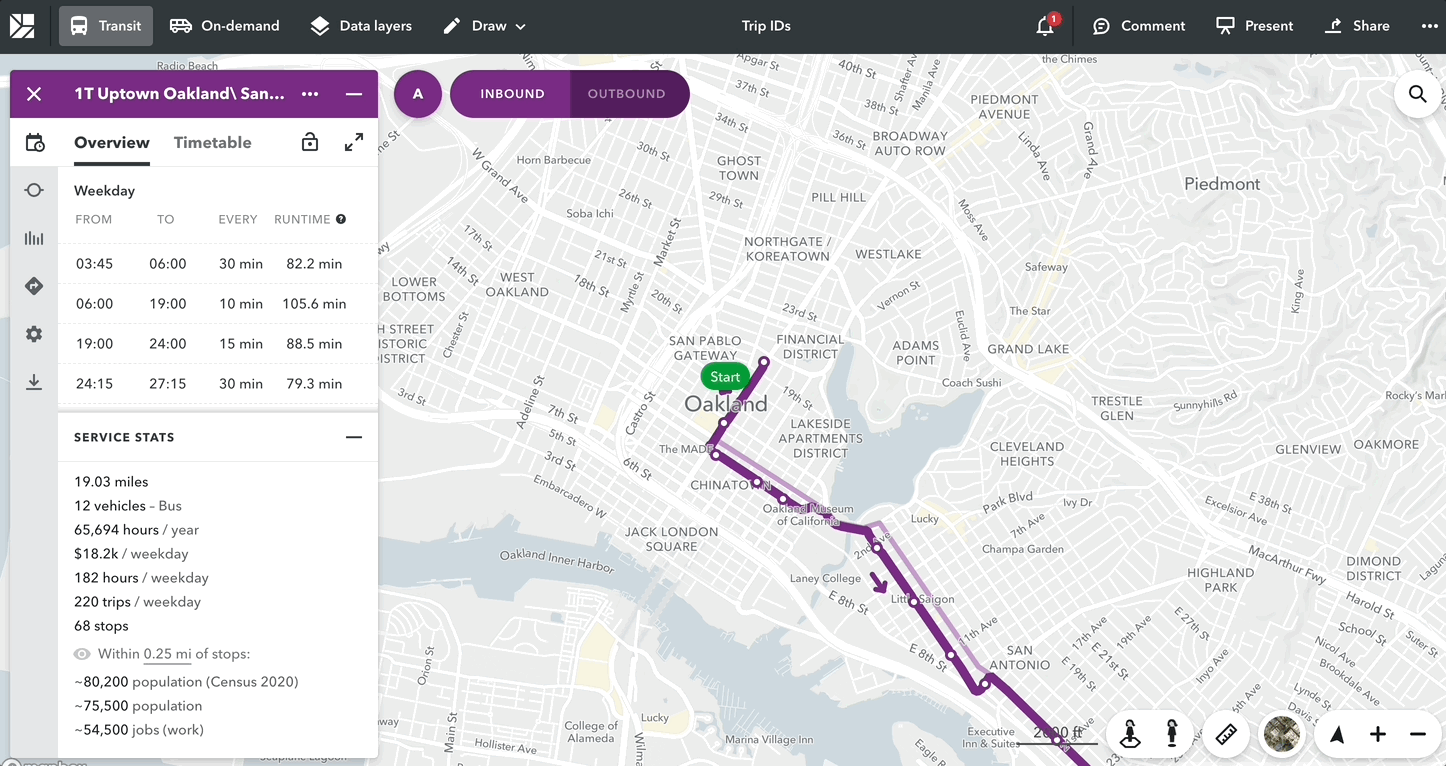Click the compass north arrow icon
The width and height of the screenshot is (1446, 766).
coord(1337,734)
